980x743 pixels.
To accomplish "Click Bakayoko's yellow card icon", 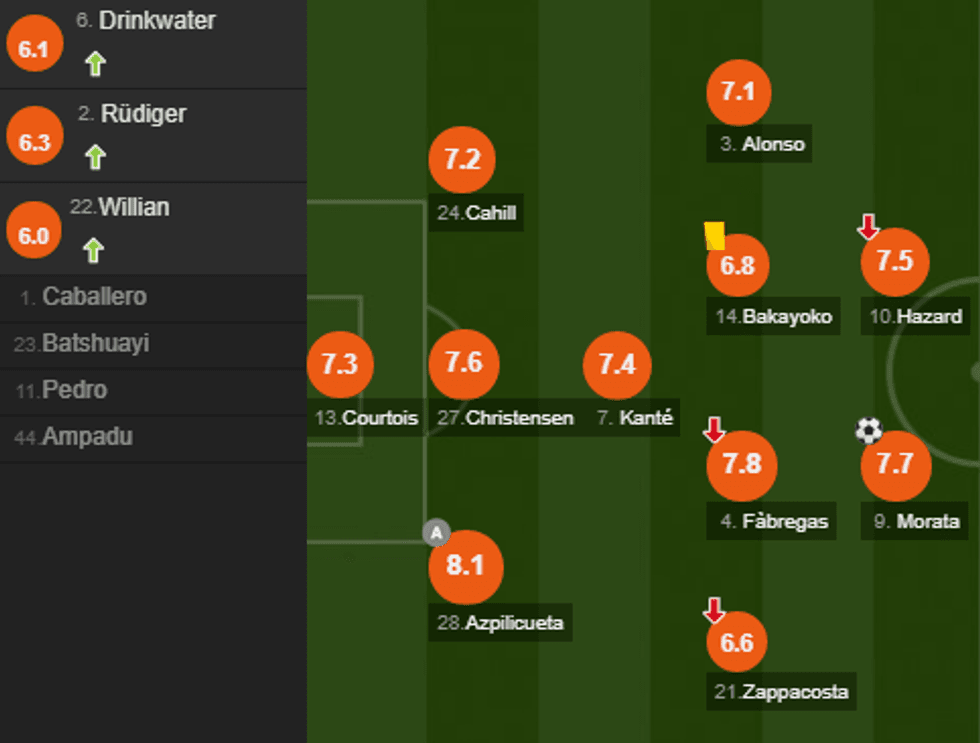I will 714,236.
